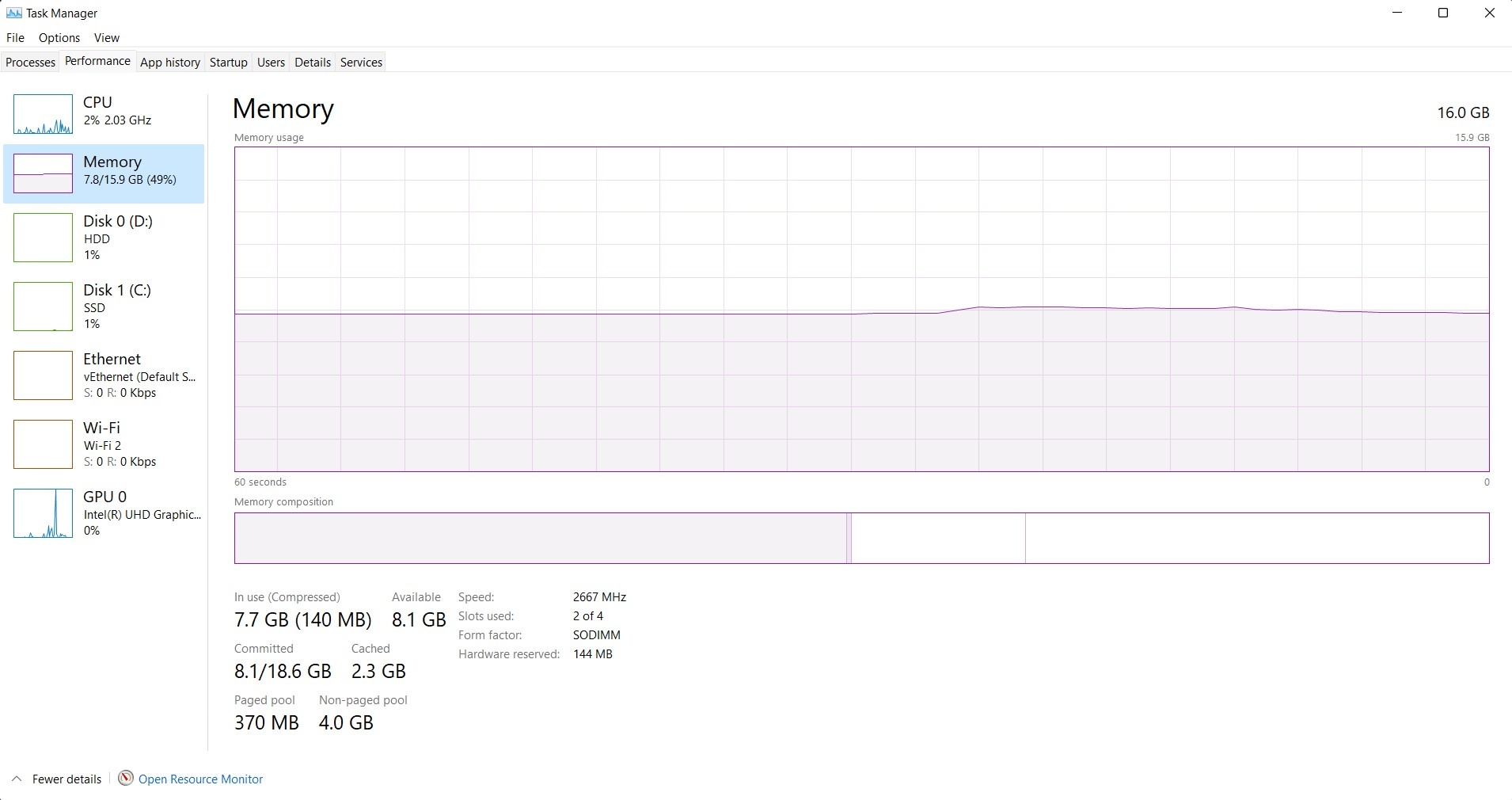Viewport: 1512px width, 800px height.
Task: Click the Wi-Fi 2 graph thumbnail
Action: point(42,444)
